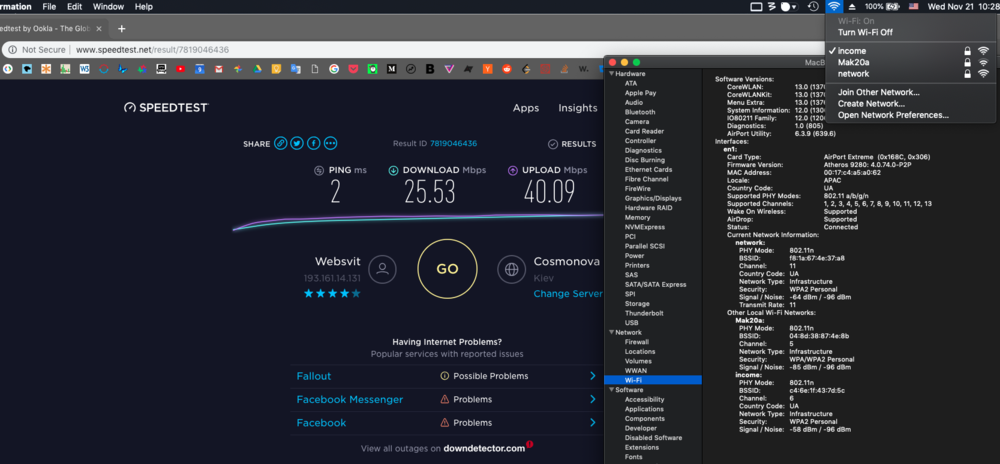1000x464 pixels.
Task: Expand the Fallout outage row chevron
Action: [592, 376]
